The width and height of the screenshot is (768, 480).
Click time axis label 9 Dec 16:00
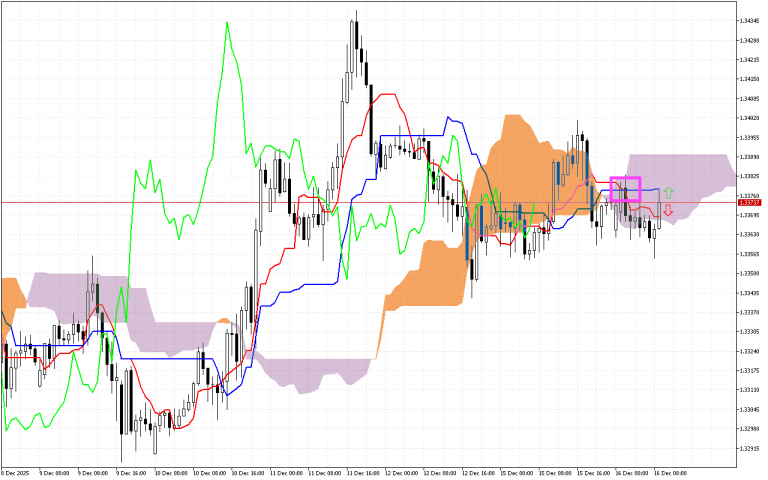132,473
